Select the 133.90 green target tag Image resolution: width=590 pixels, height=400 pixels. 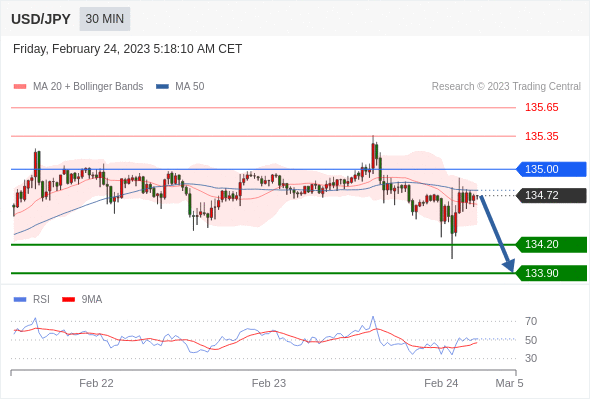(x=551, y=273)
